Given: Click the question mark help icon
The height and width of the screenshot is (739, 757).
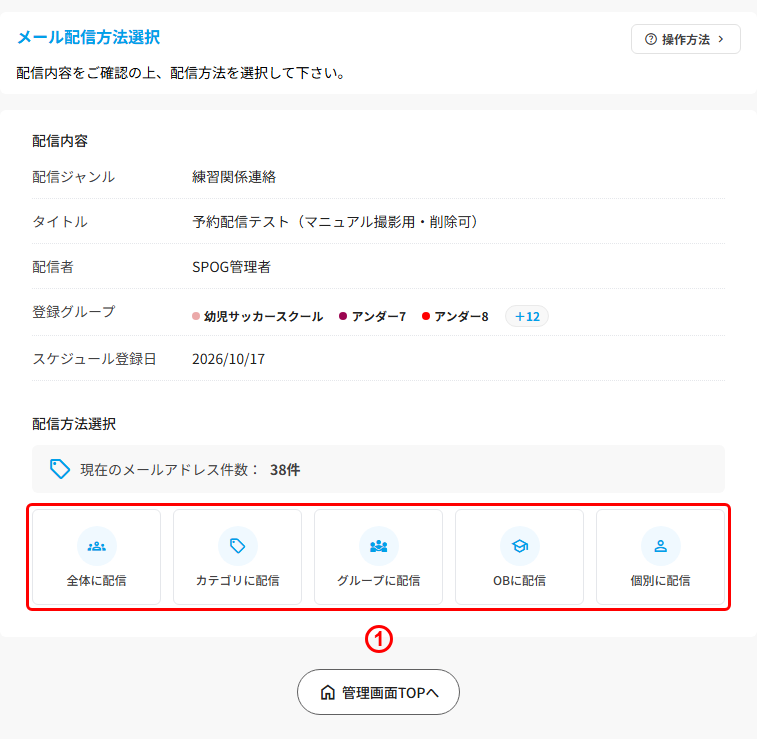Looking at the screenshot, I should pyautogui.click(x=651, y=39).
